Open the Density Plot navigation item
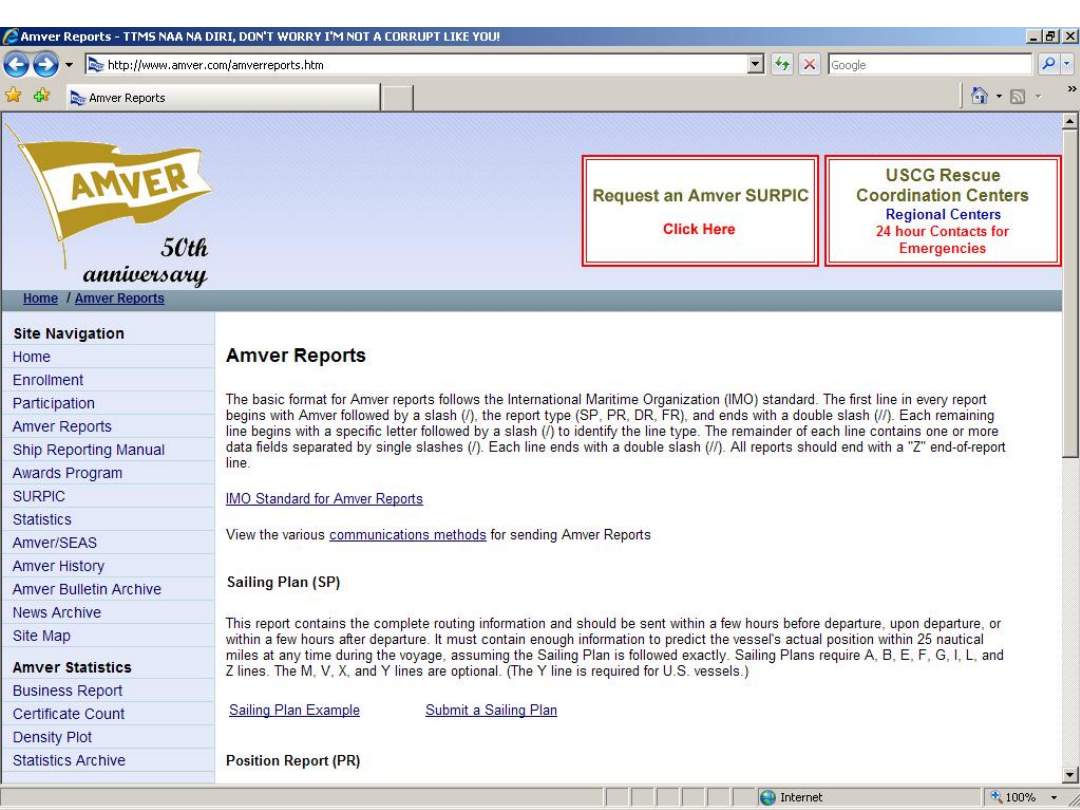The width and height of the screenshot is (1080, 810). pos(52,737)
